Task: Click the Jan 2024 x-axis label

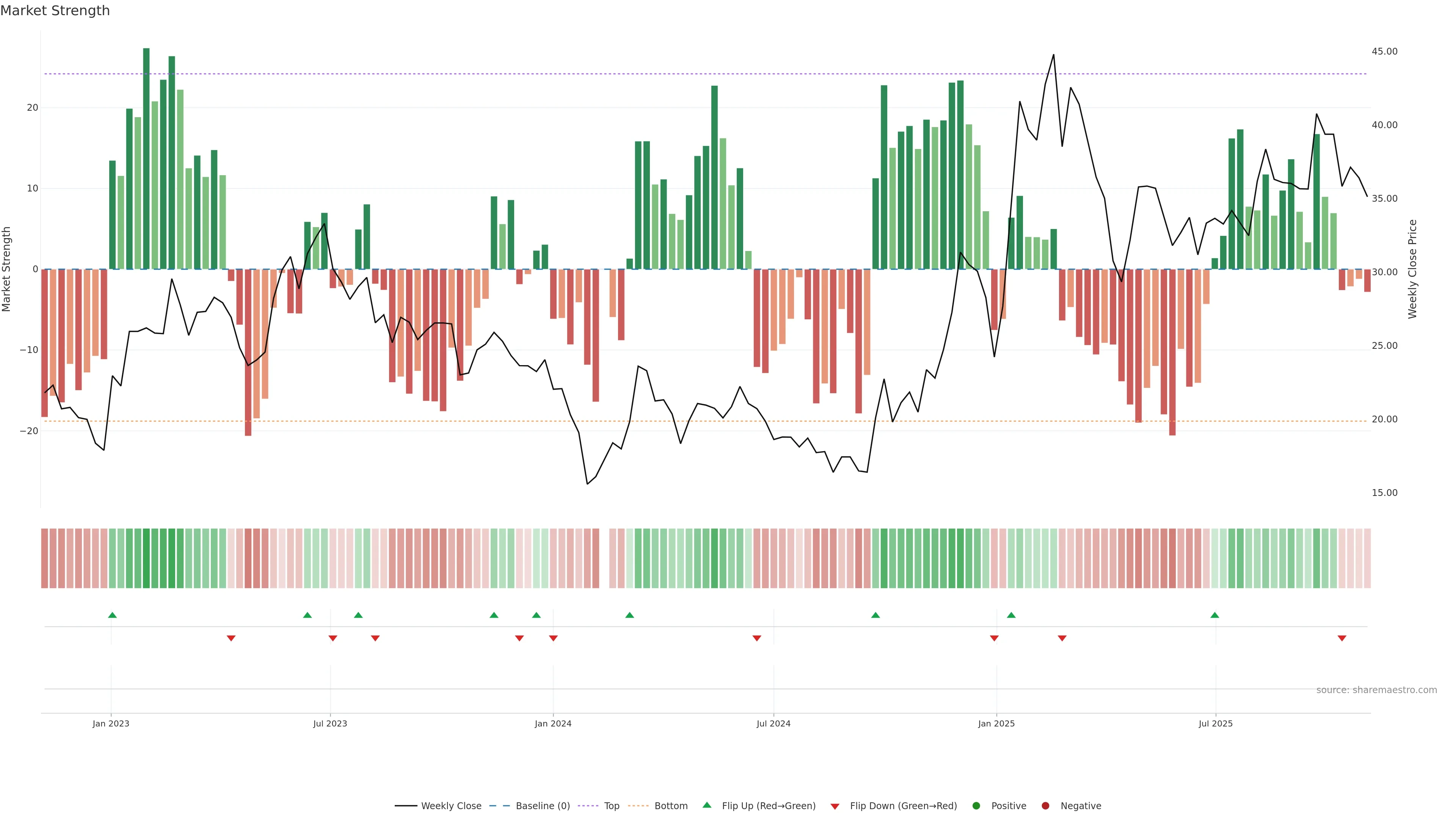Action: point(553,723)
